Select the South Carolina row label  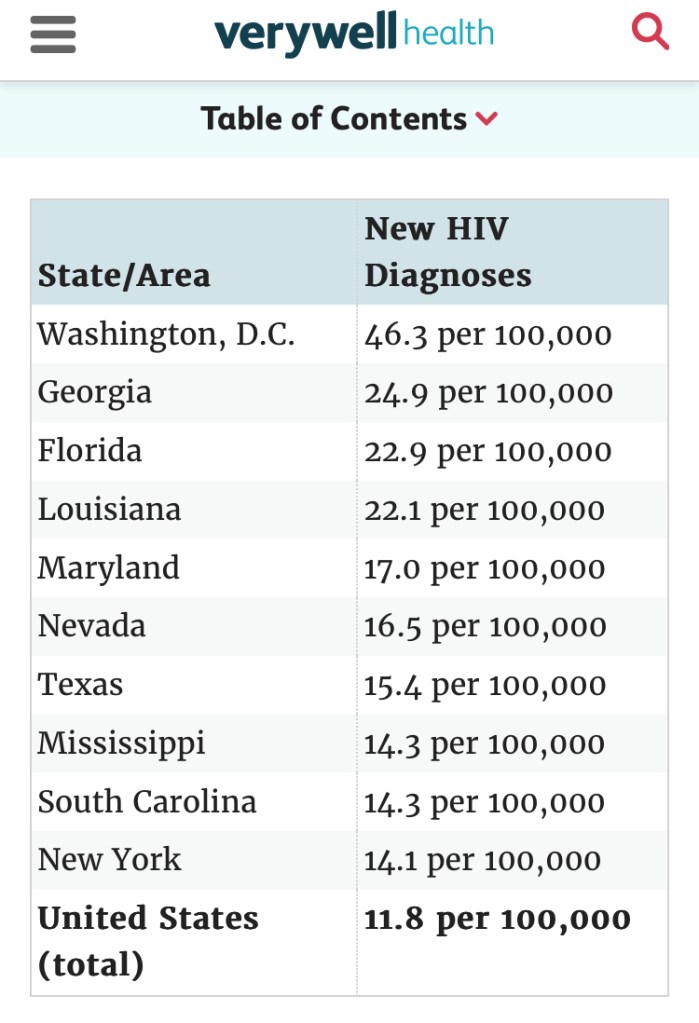147,802
